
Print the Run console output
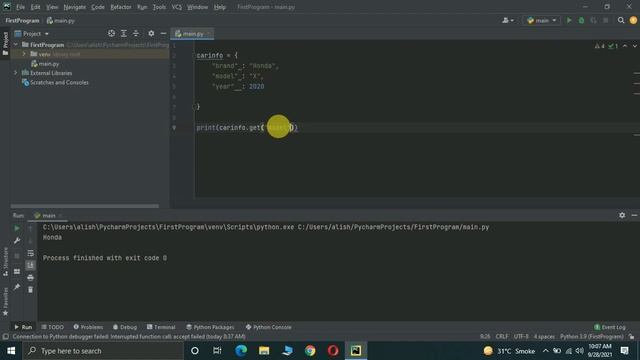pyautogui.click(x=31, y=278)
